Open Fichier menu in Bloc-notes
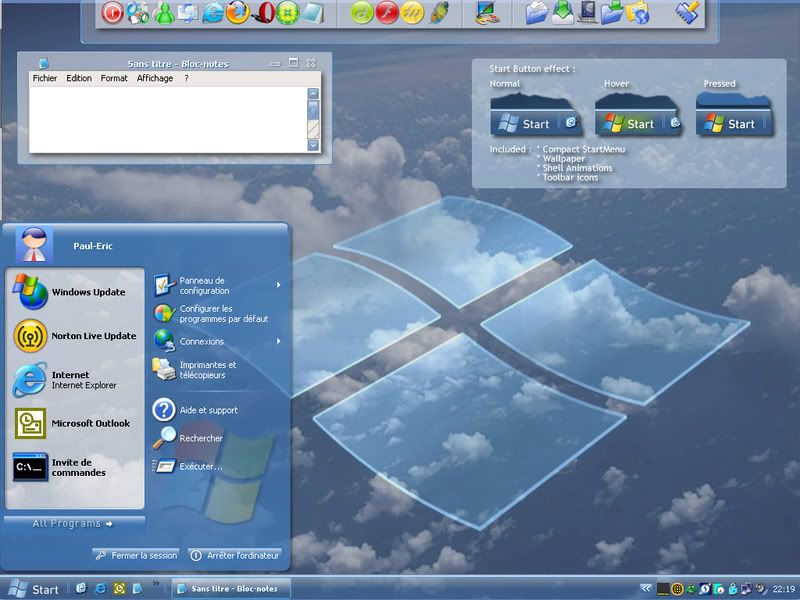The height and width of the screenshot is (600, 800). click(45, 78)
